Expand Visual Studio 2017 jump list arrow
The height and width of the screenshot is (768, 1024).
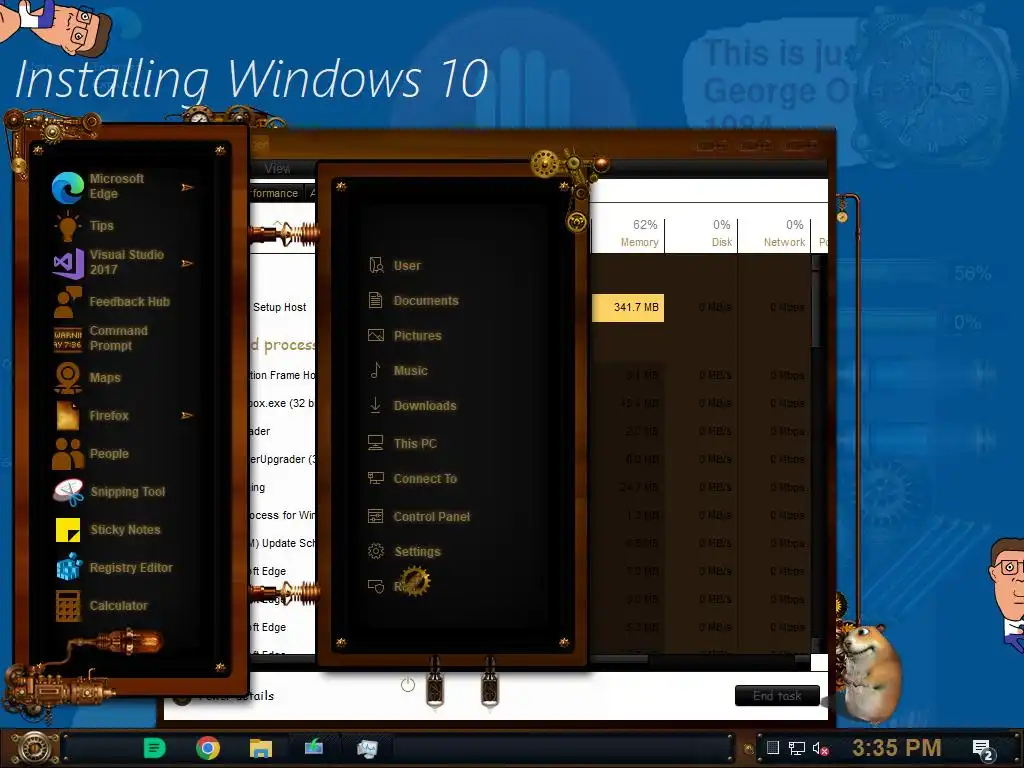[187, 263]
